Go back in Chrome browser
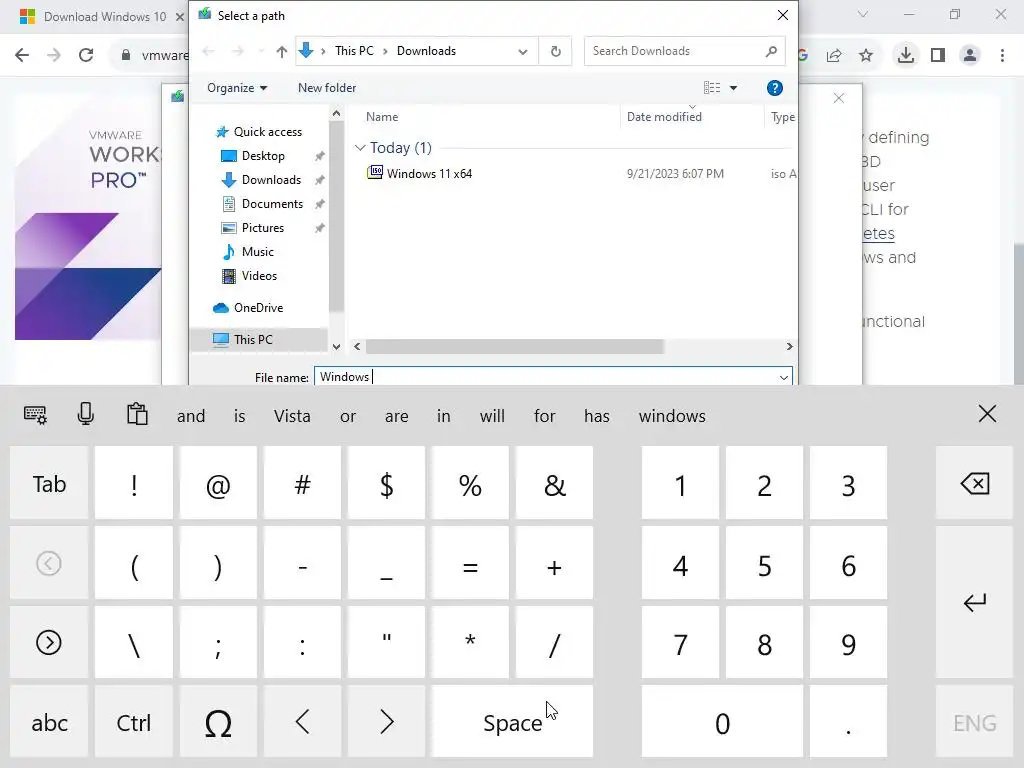This screenshot has width=1024, height=768. pos(22,55)
